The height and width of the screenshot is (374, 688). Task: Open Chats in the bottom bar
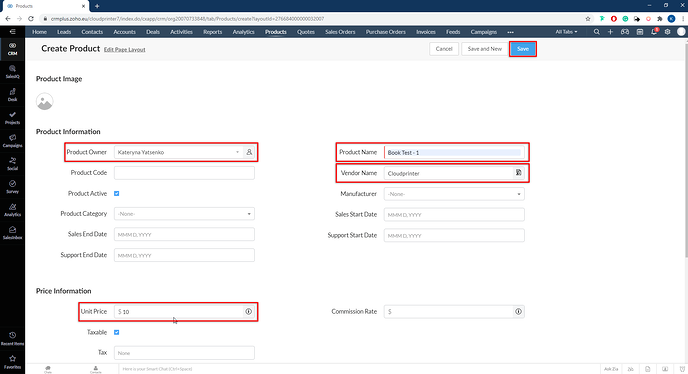pos(48,369)
